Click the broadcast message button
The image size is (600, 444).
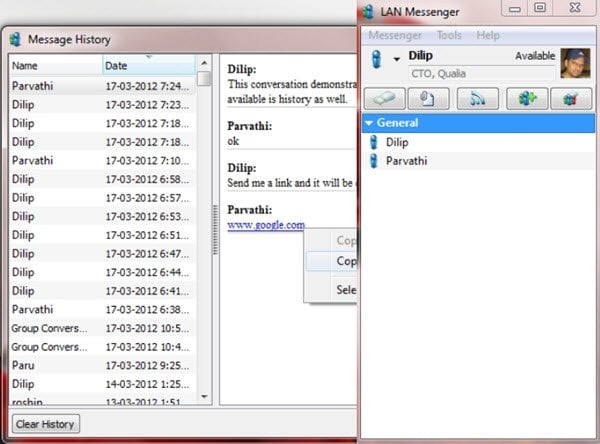coord(478,99)
